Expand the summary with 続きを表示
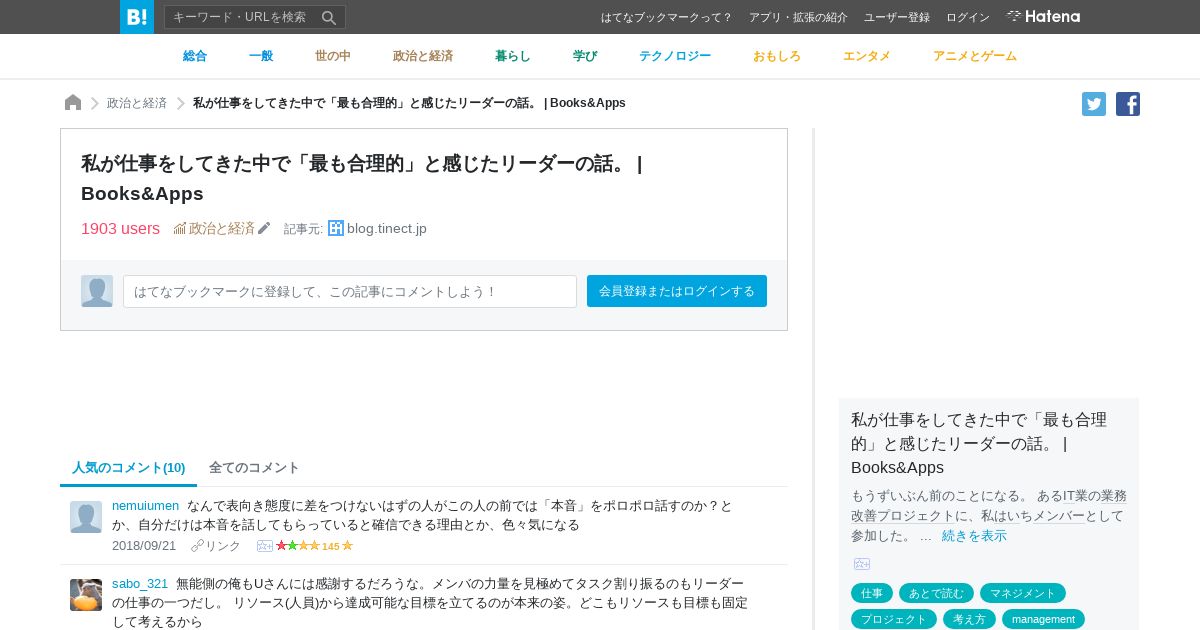 point(974,536)
